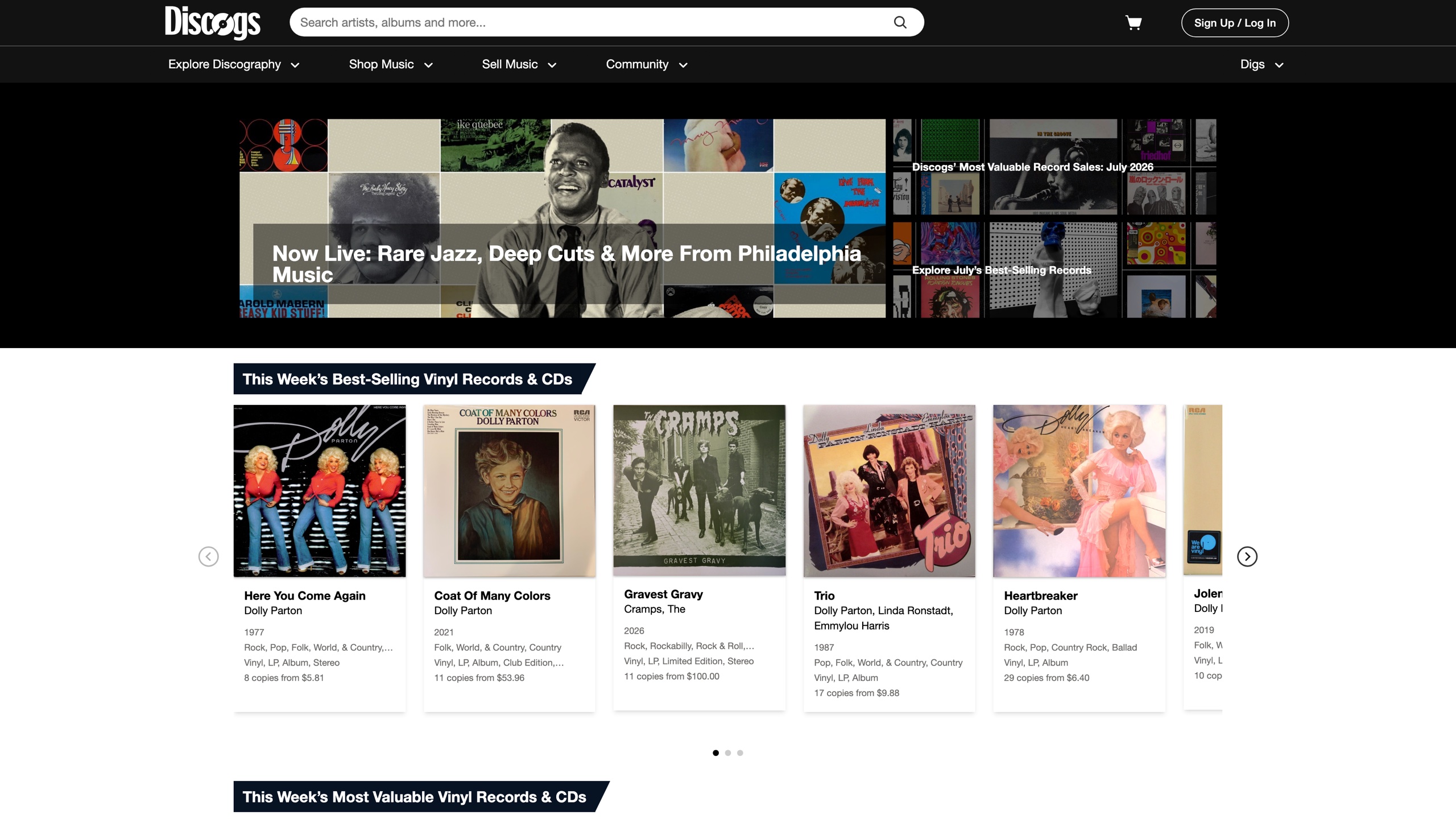This screenshot has width=1456, height=819.
Task: Click the Discogs logo
Action: (213, 23)
